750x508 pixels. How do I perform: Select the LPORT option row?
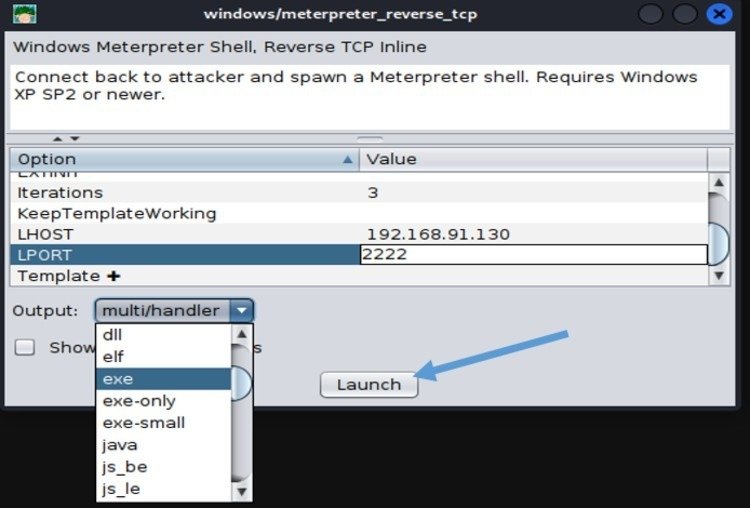359,254
